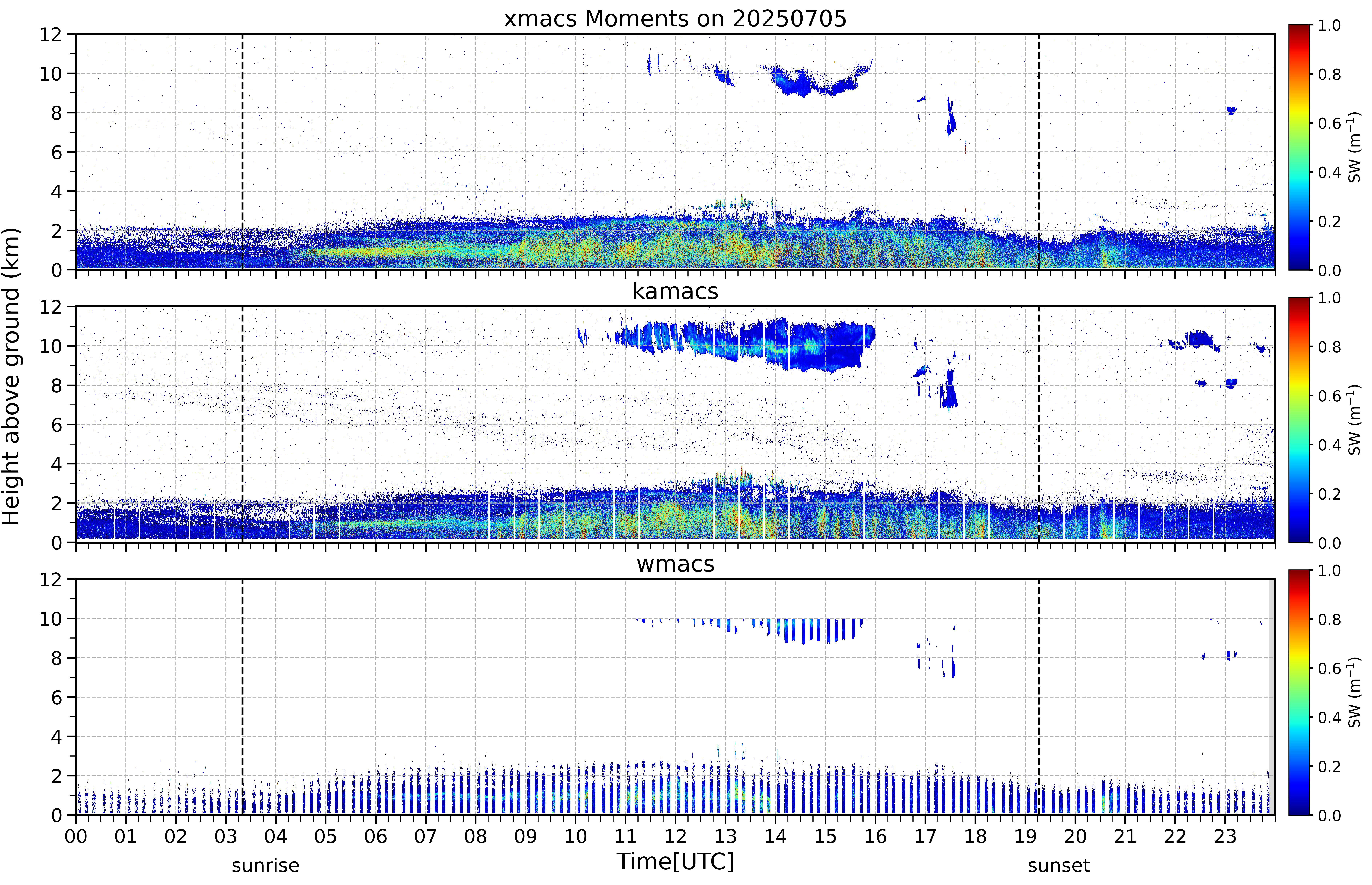
Task: Click height tick '10' of wmacs panel
Action: [x=51, y=619]
